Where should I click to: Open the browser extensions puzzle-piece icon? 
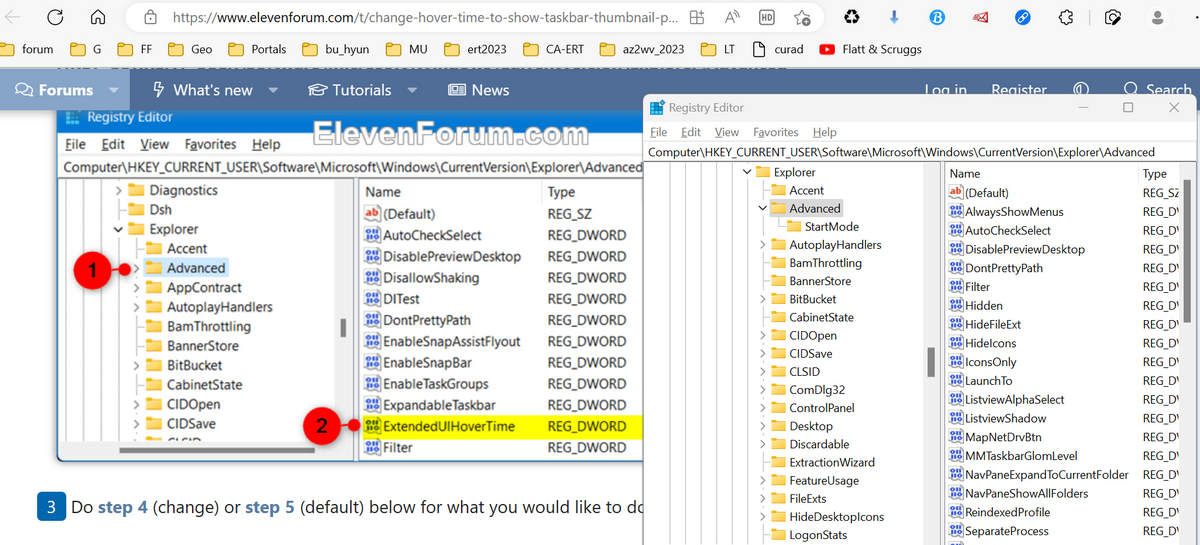click(x=1066, y=17)
